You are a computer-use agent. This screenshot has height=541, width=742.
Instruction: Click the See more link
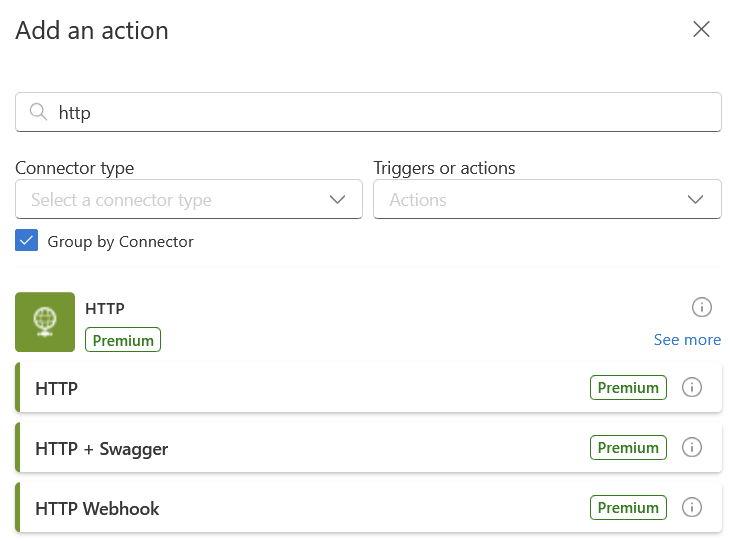click(x=687, y=340)
